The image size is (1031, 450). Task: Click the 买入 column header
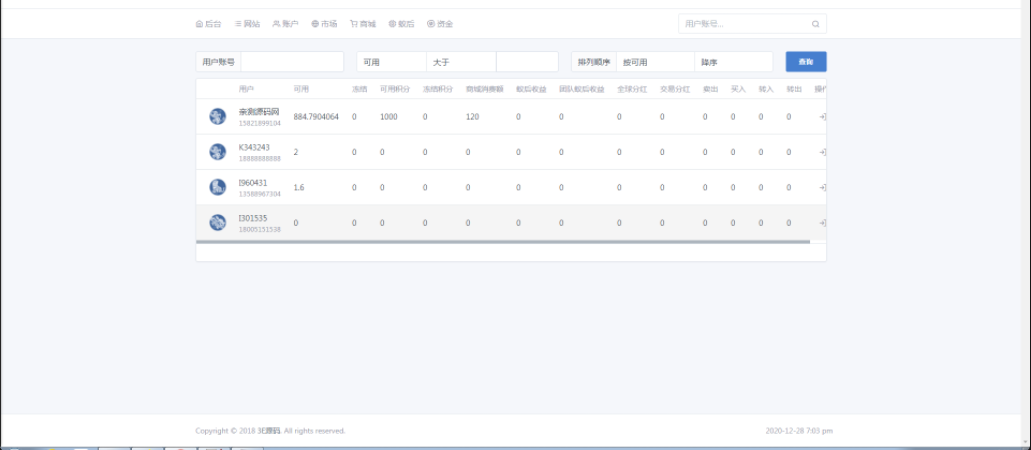click(738, 89)
